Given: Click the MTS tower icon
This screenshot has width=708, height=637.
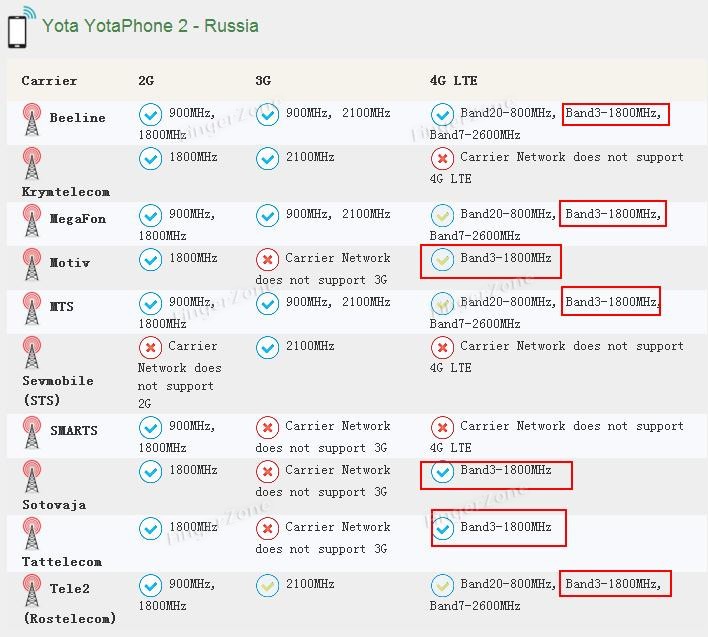Looking at the screenshot, I should (x=32, y=308).
